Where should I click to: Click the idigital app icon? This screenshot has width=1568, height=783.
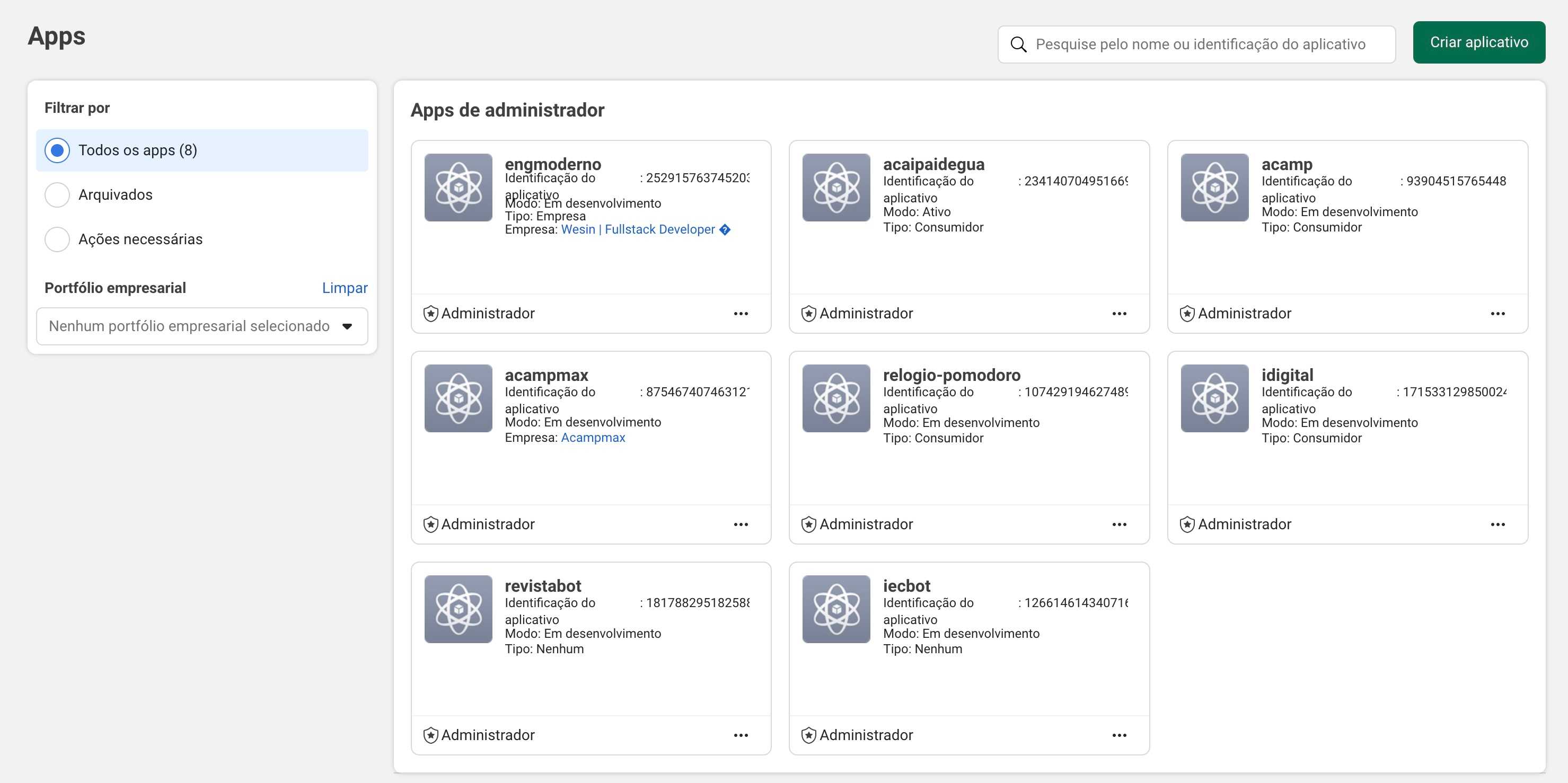click(x=1214, y=398)
